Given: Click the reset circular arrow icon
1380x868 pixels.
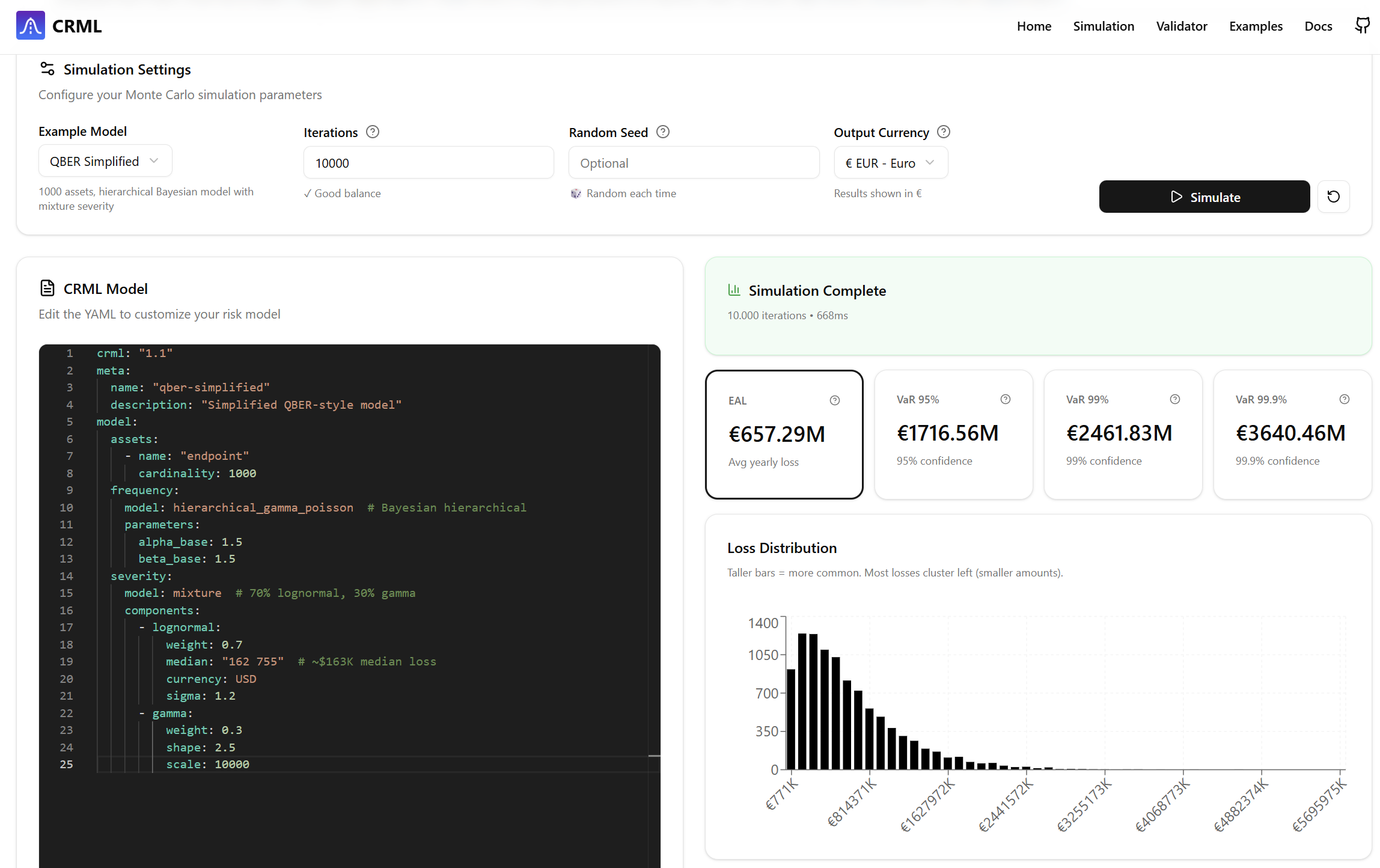Looking at the screenshot, I should [x=1333, y=197].
